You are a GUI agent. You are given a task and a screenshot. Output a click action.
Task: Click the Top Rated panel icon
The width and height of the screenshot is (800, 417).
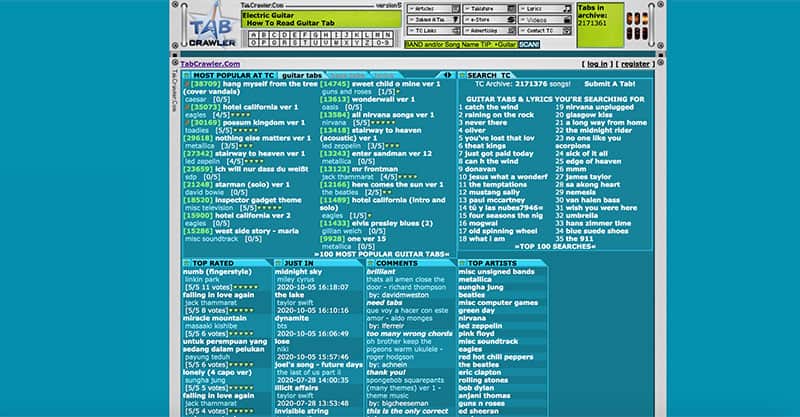tap(187, 263)
